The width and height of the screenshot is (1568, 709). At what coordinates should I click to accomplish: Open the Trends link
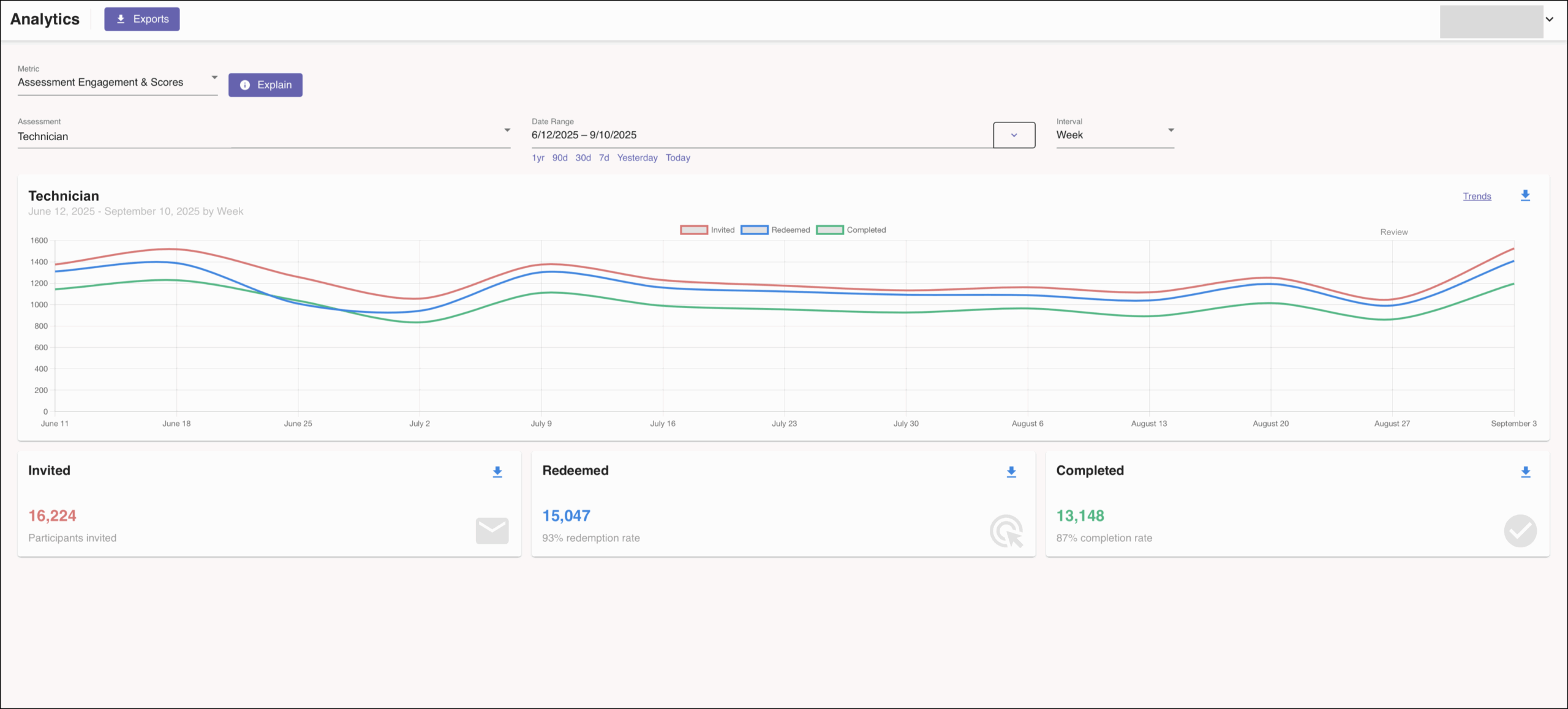pyautogui.click(x=1477, y=196)
